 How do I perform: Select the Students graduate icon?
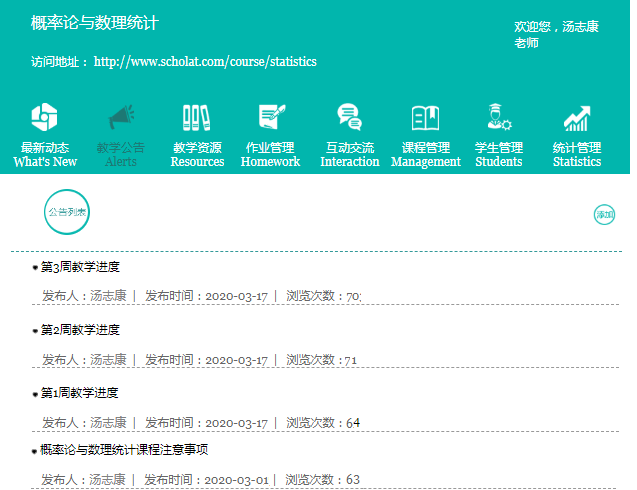(498, 117)
